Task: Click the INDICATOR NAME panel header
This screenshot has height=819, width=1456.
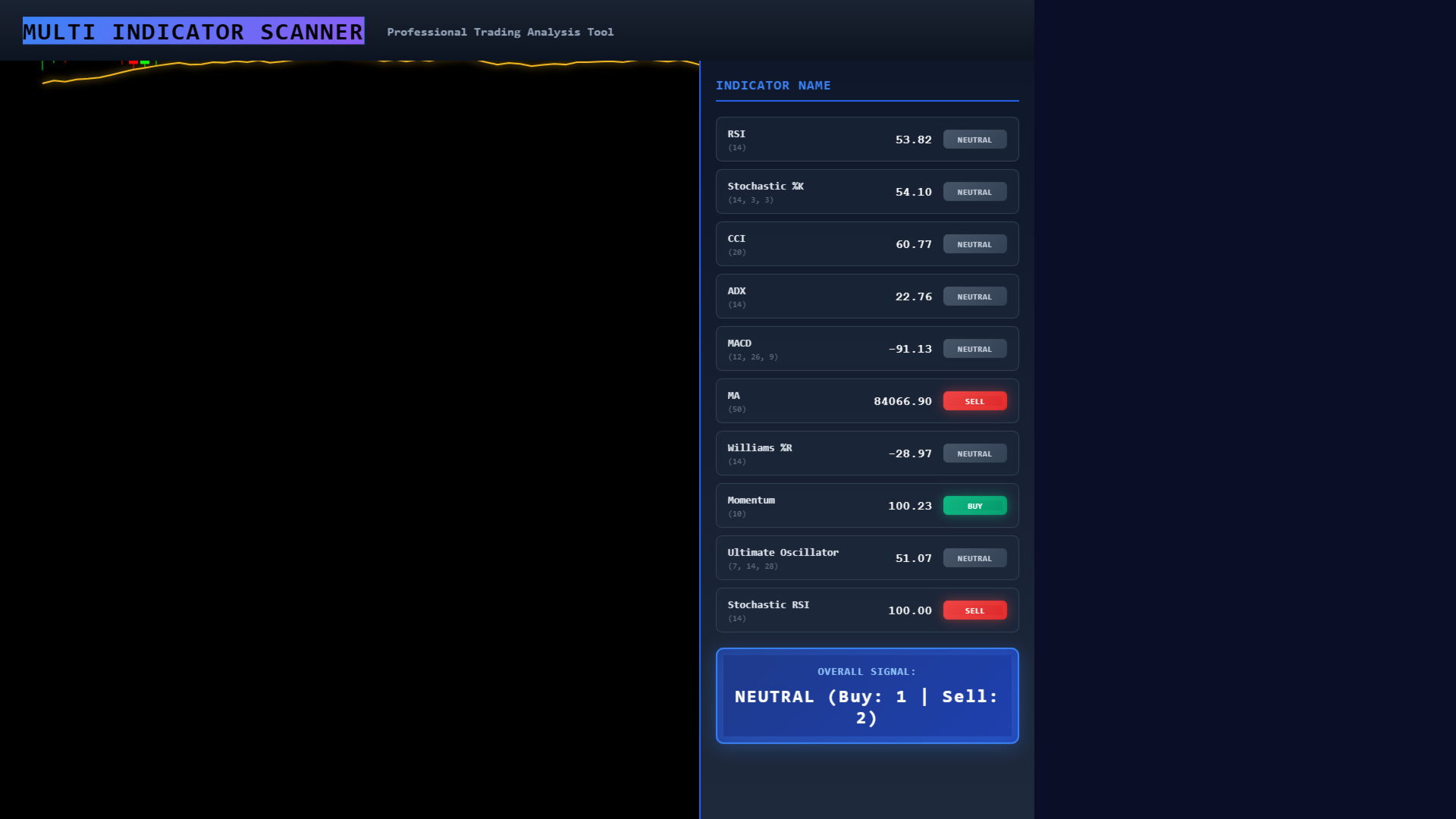Action: [x=773, y=86]
